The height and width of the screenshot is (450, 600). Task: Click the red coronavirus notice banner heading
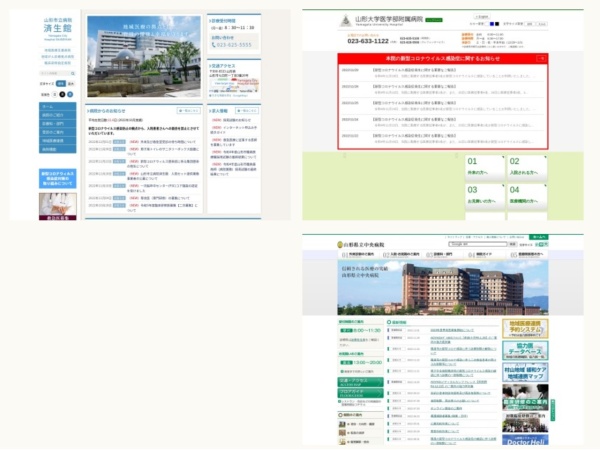443,59
